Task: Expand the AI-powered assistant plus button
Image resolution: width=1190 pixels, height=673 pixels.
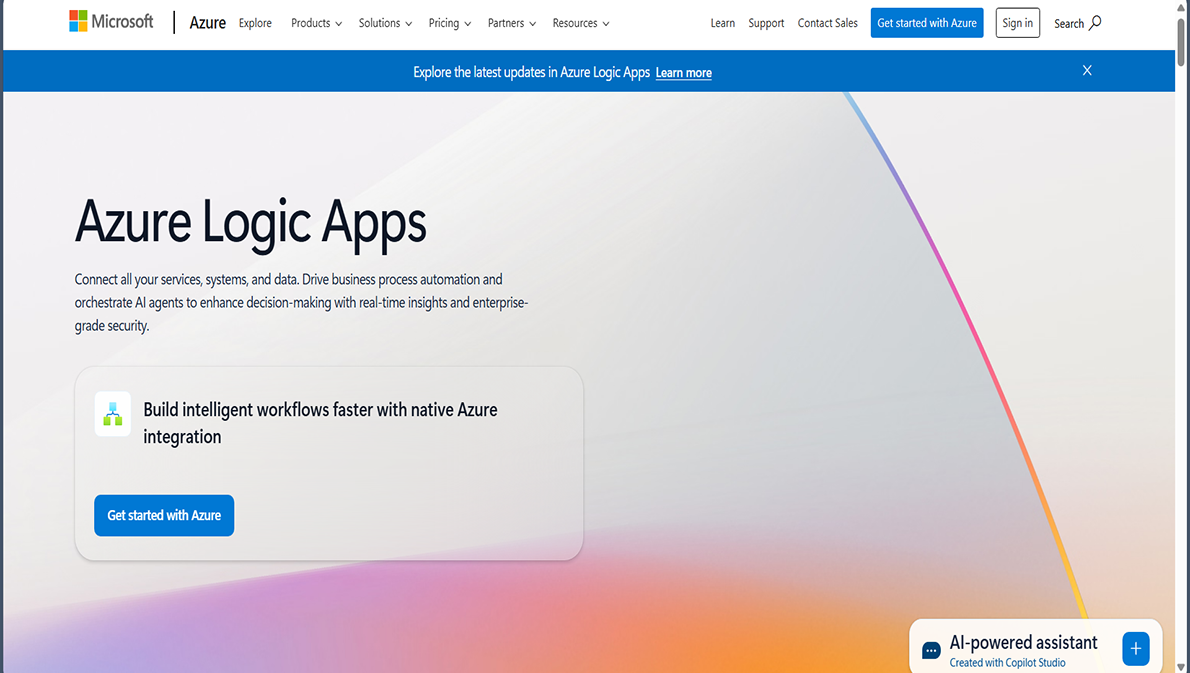Action: coord(1135,649)
